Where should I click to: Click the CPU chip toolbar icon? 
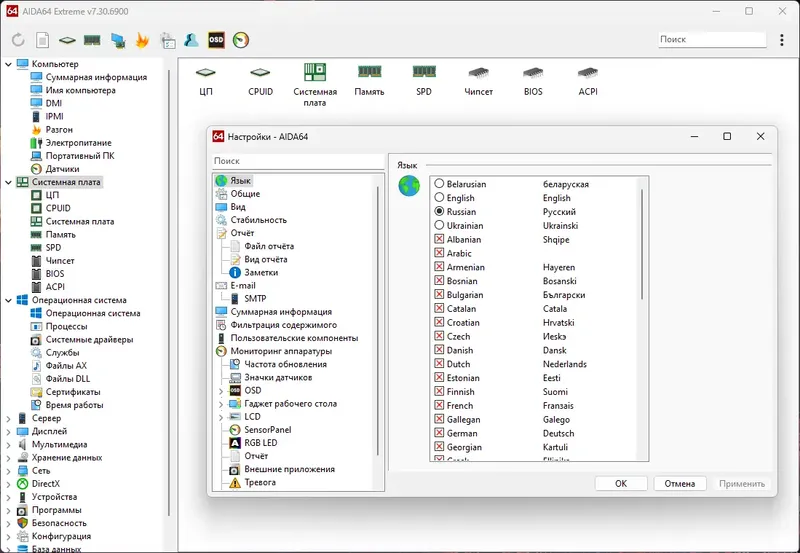coord(67,40)
